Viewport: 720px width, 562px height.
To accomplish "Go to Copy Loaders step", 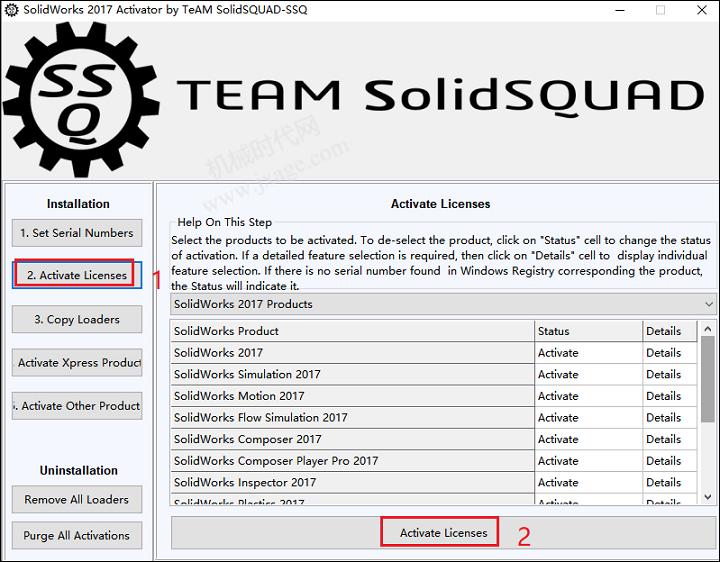I will tap(77, 319).
